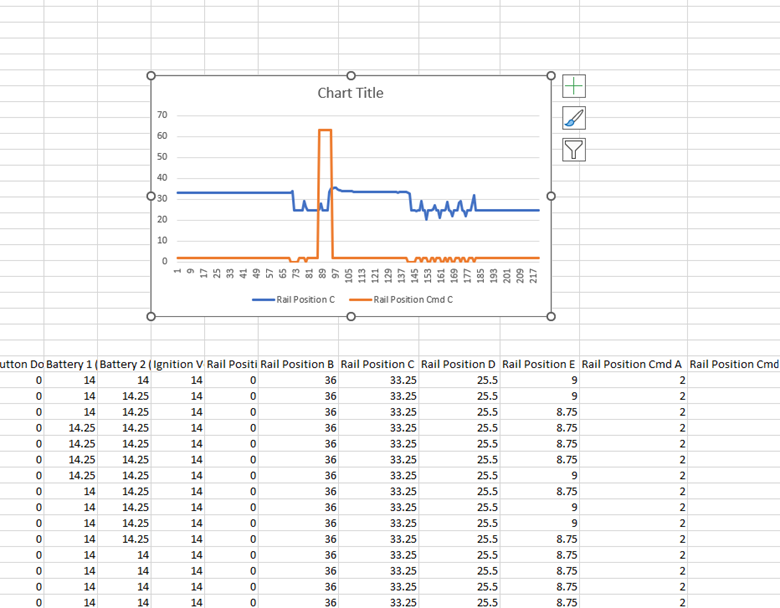Select the Rail Position C header cell
Screen dimensions: 780x608
378,364
